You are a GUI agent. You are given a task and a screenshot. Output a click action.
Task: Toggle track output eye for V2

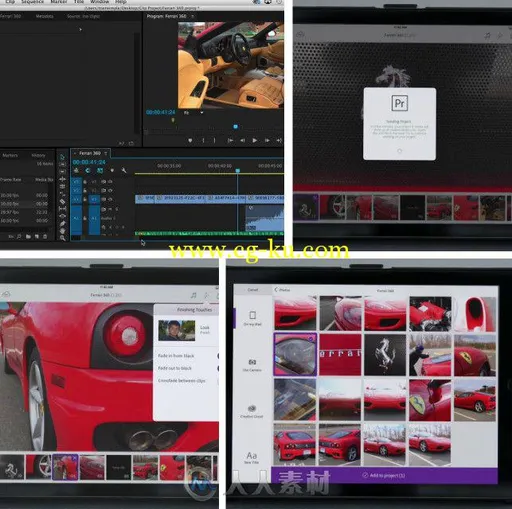110,190
